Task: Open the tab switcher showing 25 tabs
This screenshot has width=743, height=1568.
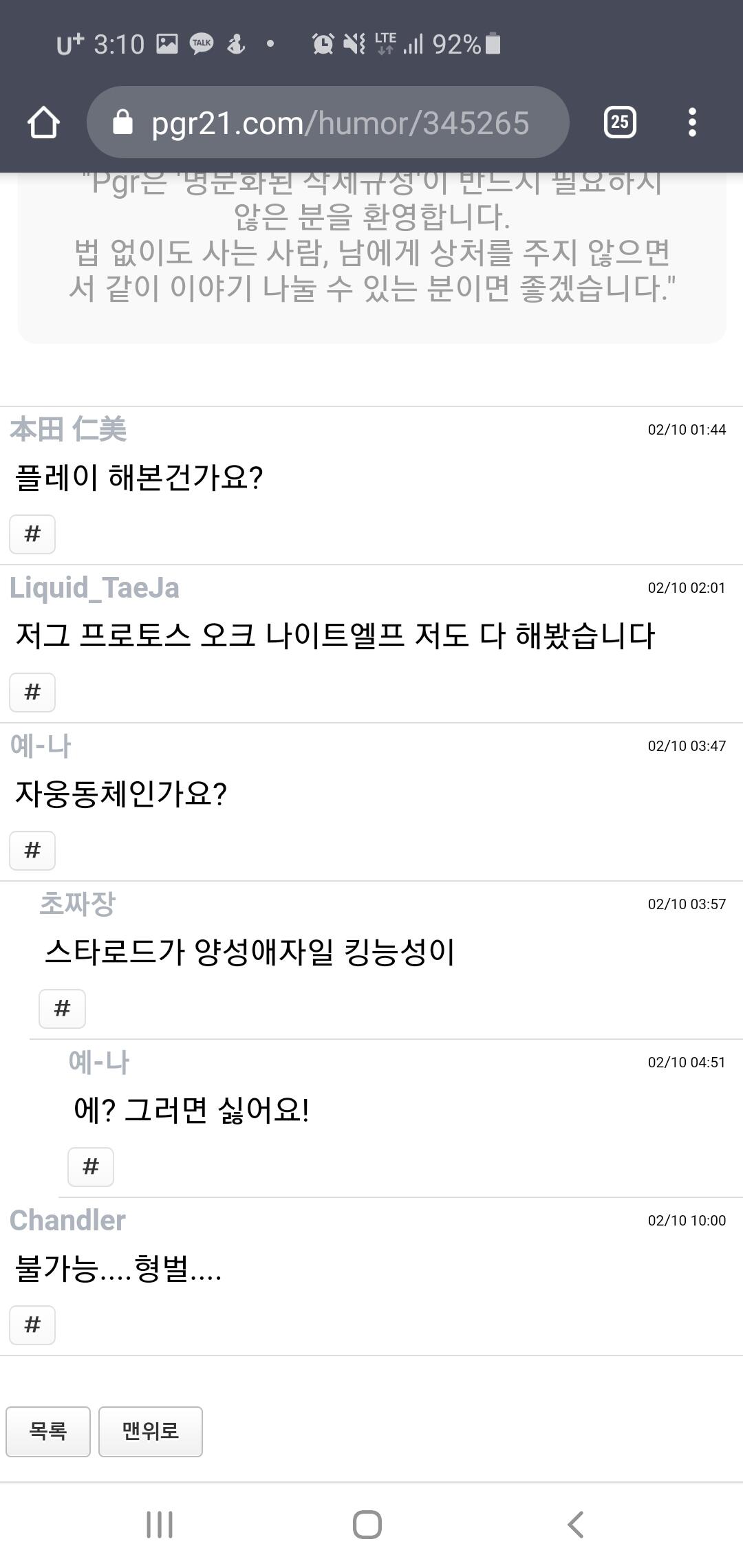Action: click(x=619, y=122)
